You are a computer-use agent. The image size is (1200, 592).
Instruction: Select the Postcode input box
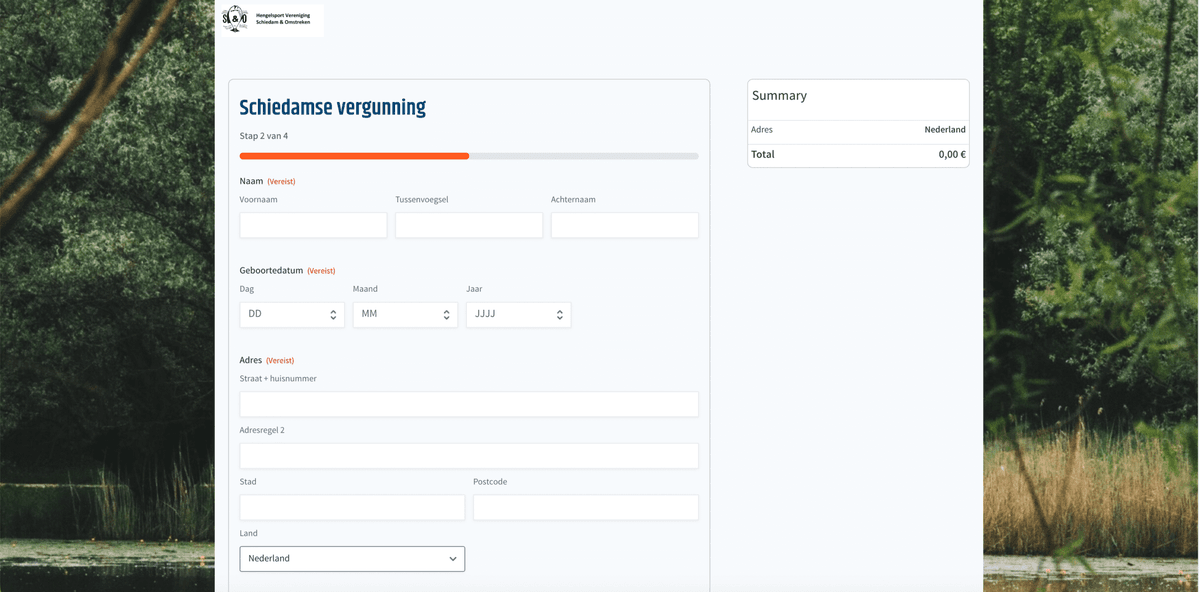click(x=585, y=507)
